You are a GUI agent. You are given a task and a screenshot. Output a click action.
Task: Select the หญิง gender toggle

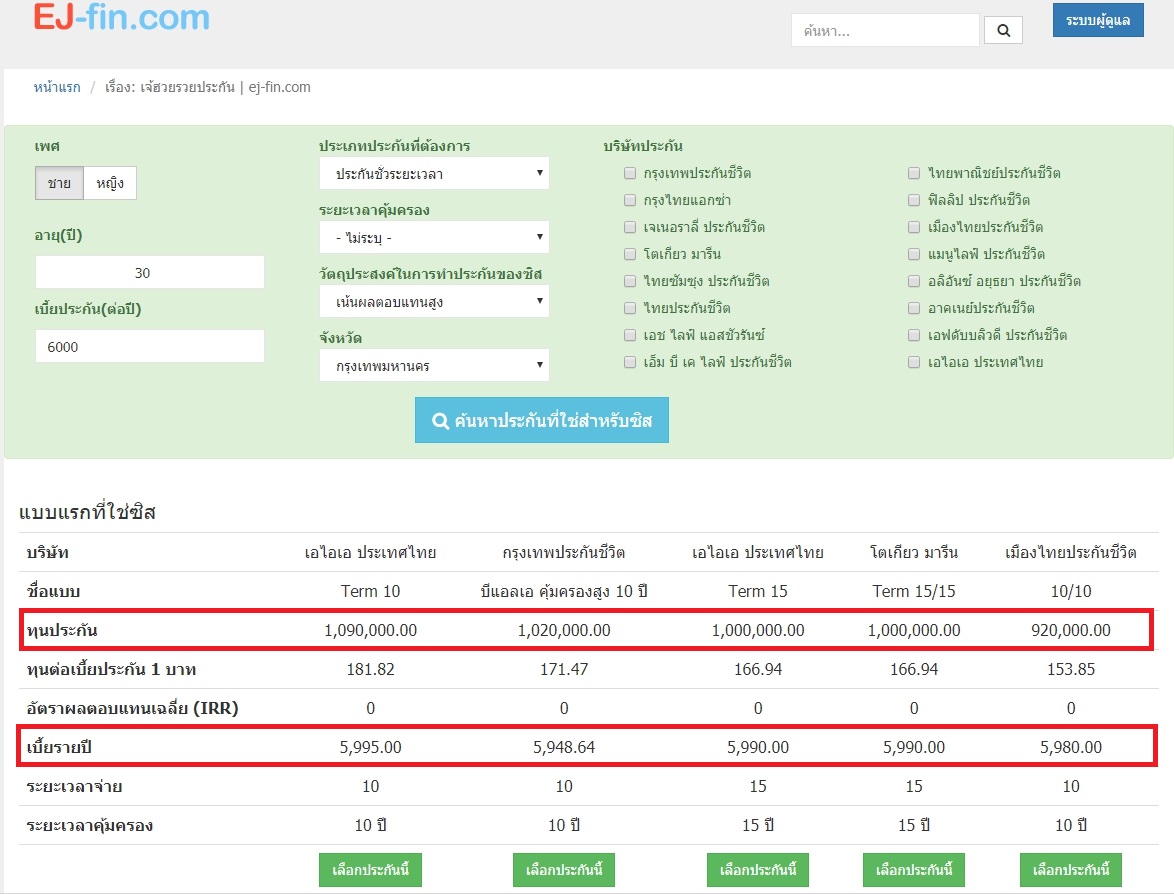click(110, 183)
